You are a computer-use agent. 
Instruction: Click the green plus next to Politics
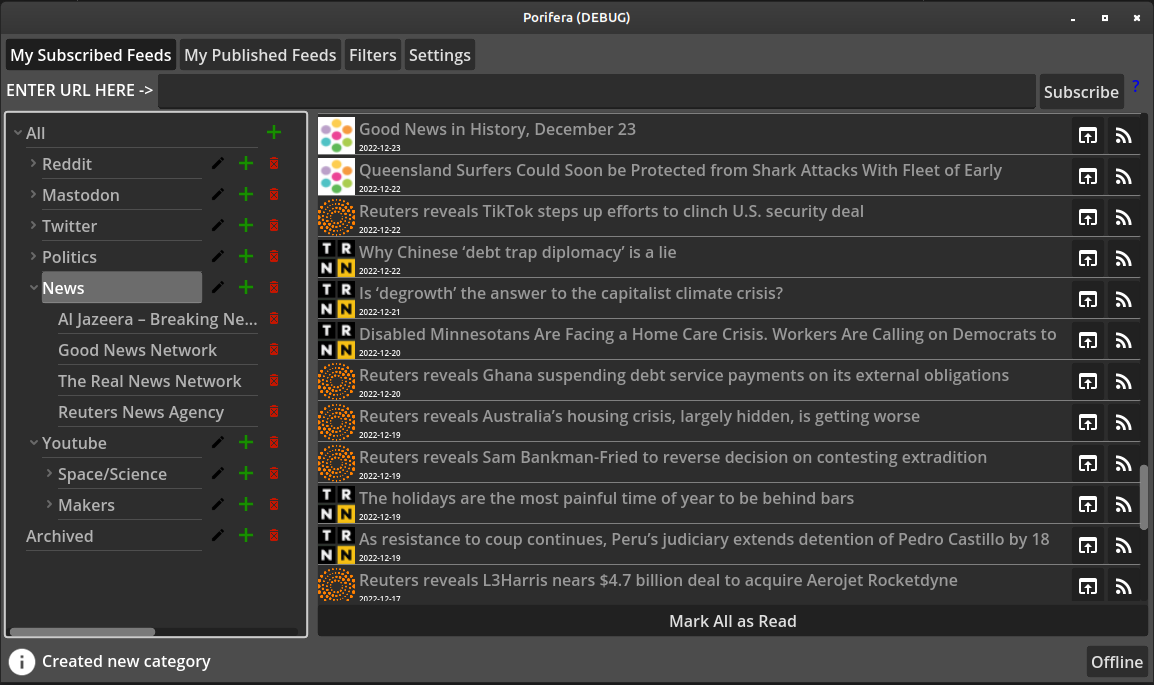(246, 256)
